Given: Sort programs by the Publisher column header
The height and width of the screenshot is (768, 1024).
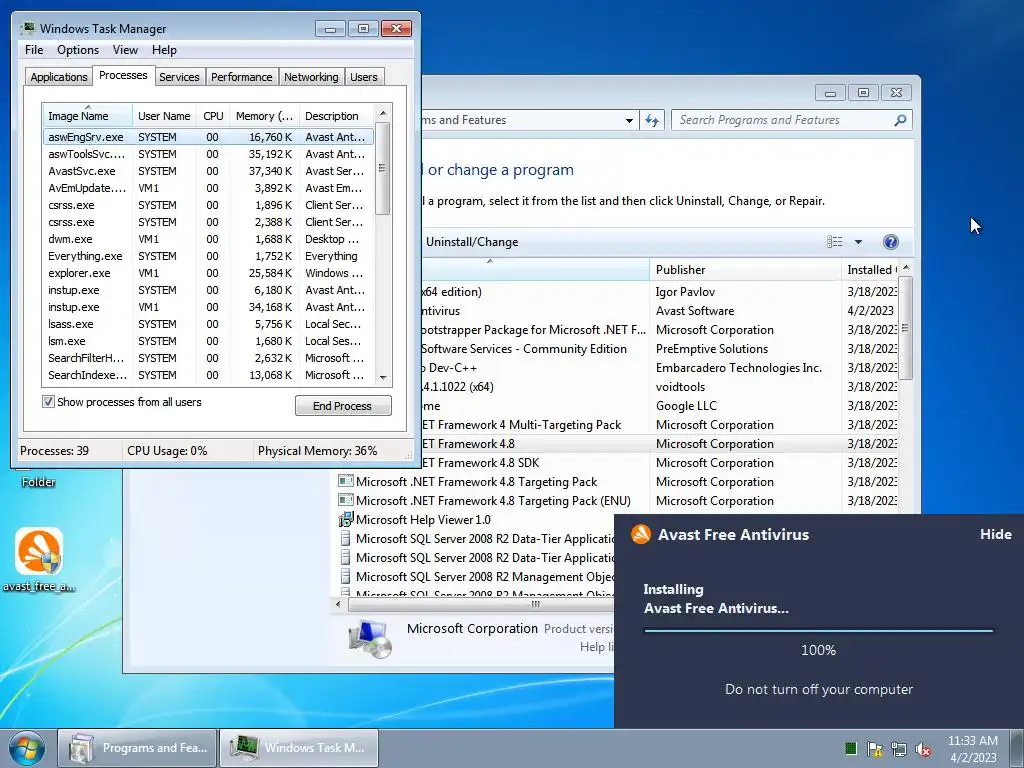Looking at the screenshot, I should (744, 270).
